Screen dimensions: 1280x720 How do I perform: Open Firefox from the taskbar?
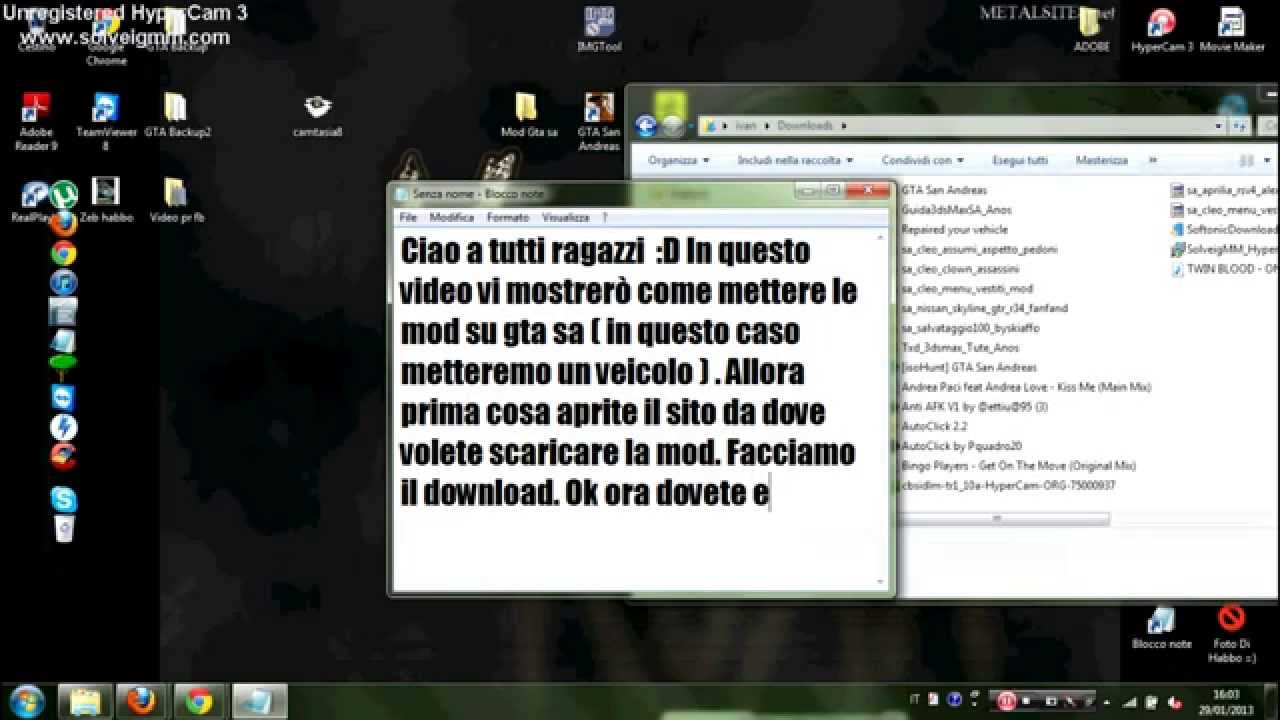[143, 701]
